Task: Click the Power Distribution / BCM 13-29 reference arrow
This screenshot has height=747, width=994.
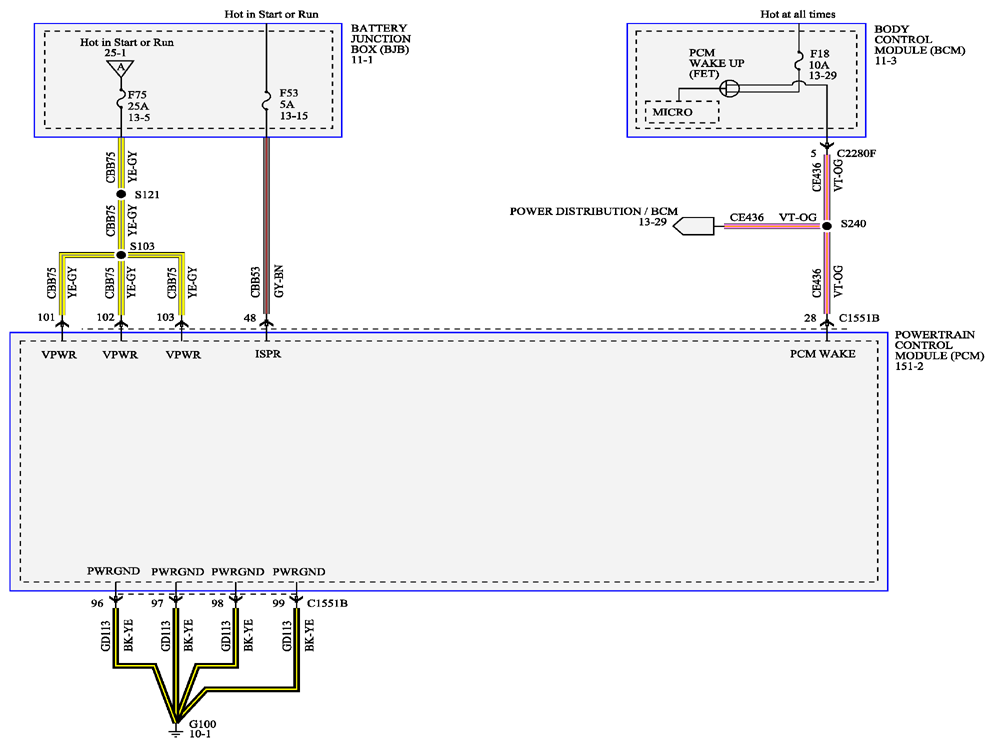Action: (693, 226)
